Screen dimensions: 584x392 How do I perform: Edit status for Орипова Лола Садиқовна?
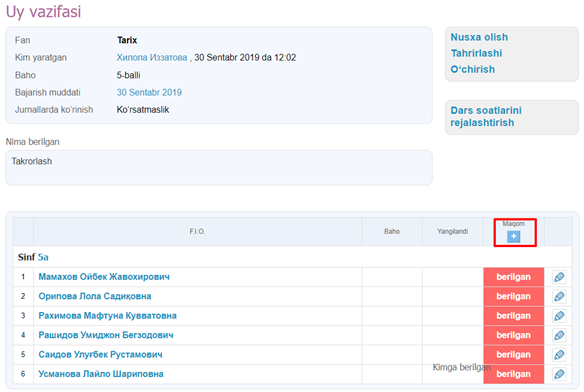(x=559, y=296)
